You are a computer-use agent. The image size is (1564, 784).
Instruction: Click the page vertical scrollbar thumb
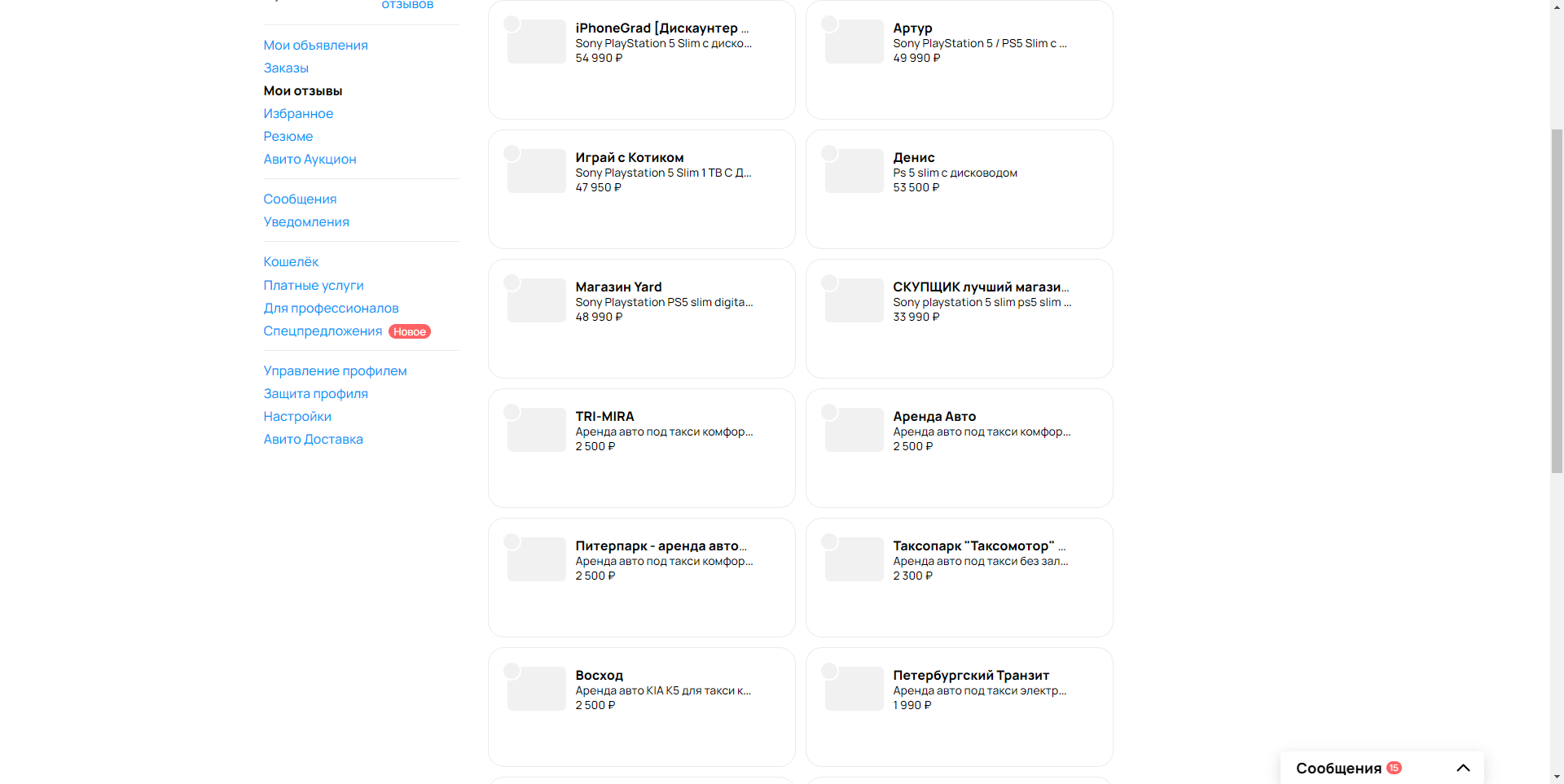(x=1557, y=300)
